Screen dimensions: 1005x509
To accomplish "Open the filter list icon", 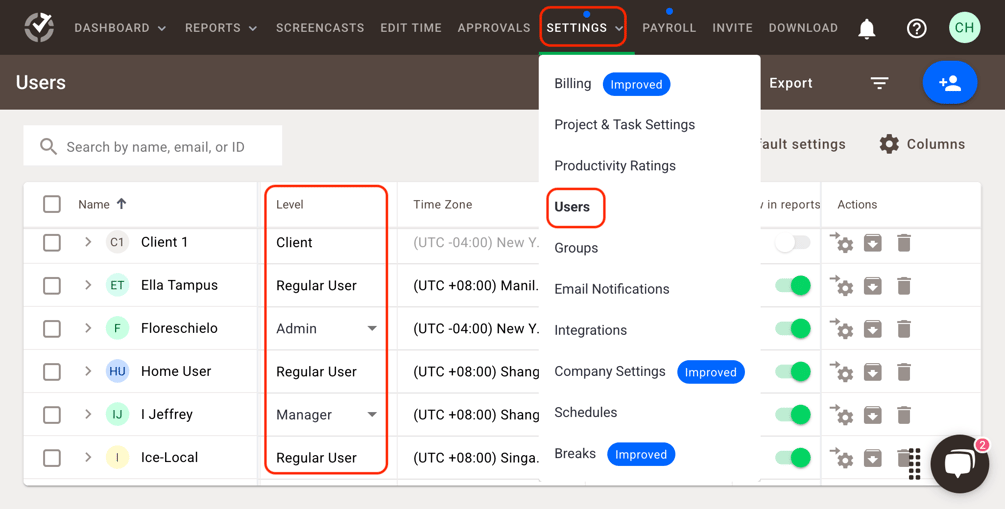I will [879, 83].
